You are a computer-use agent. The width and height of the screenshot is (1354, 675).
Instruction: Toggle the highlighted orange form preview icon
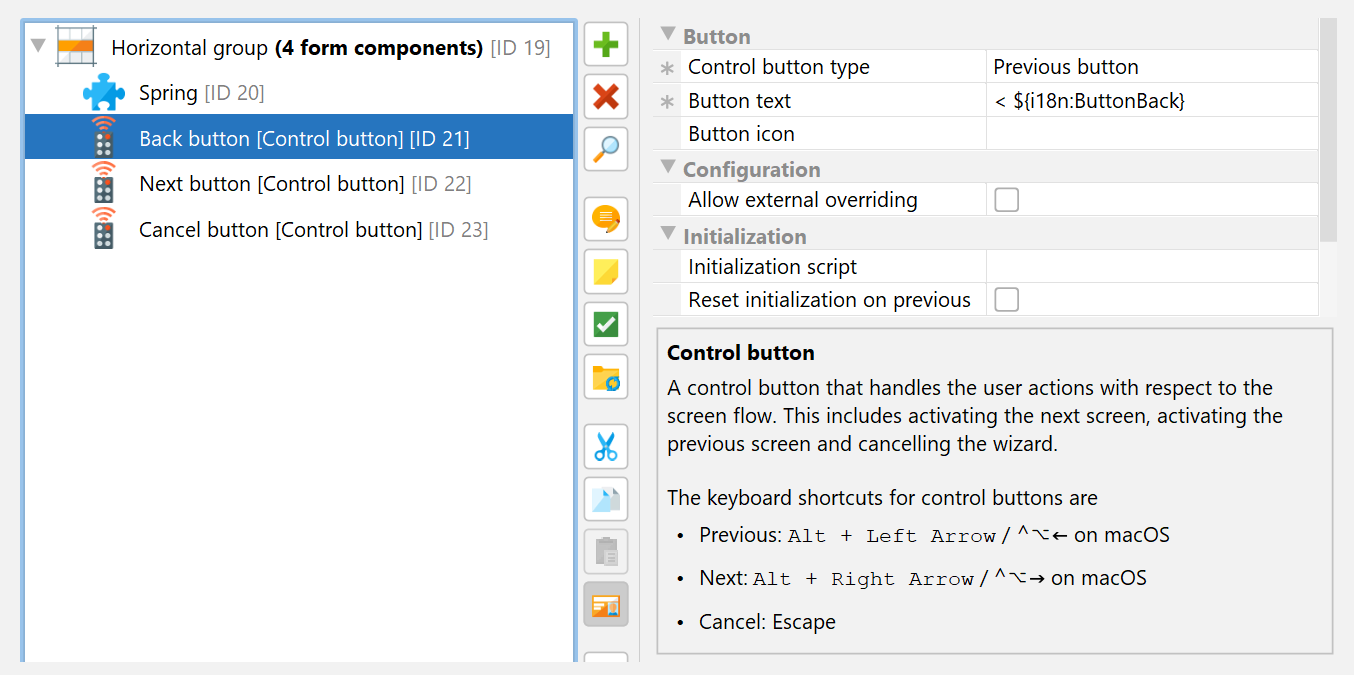[x=606, y=604]
